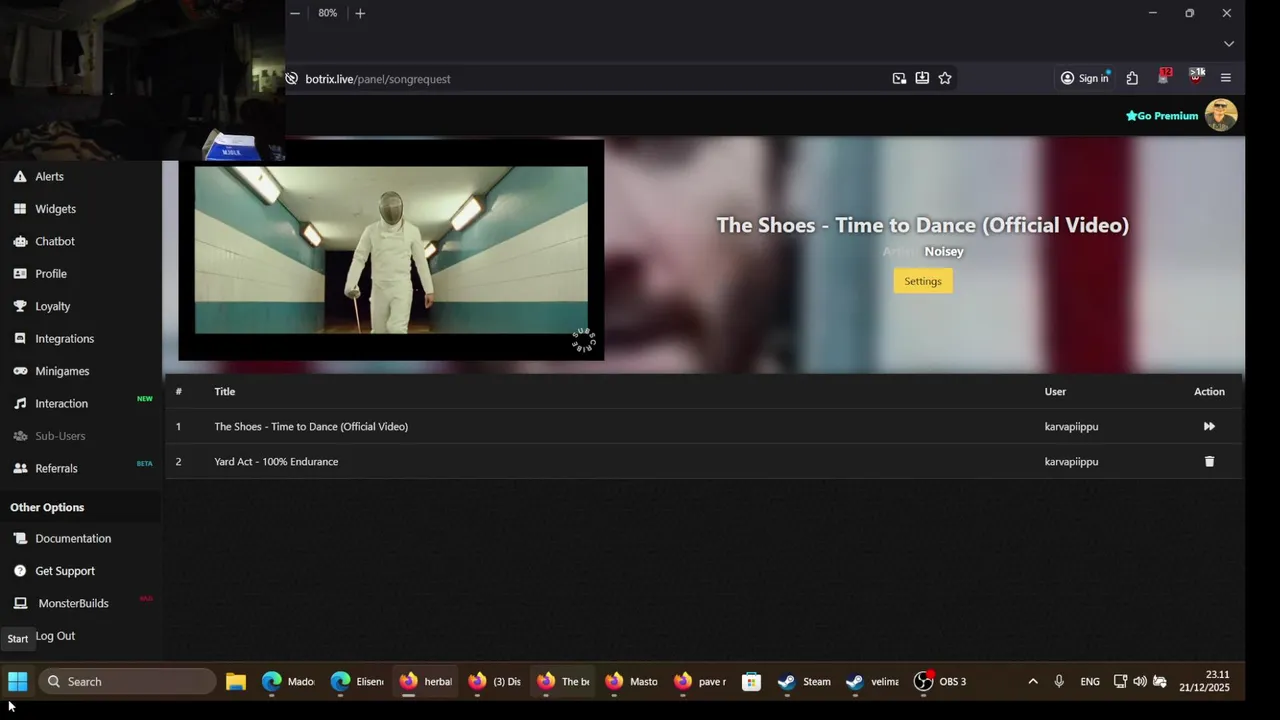
Task: Click the picture-in-picture icon in address bar
Action: click(899, 78)
